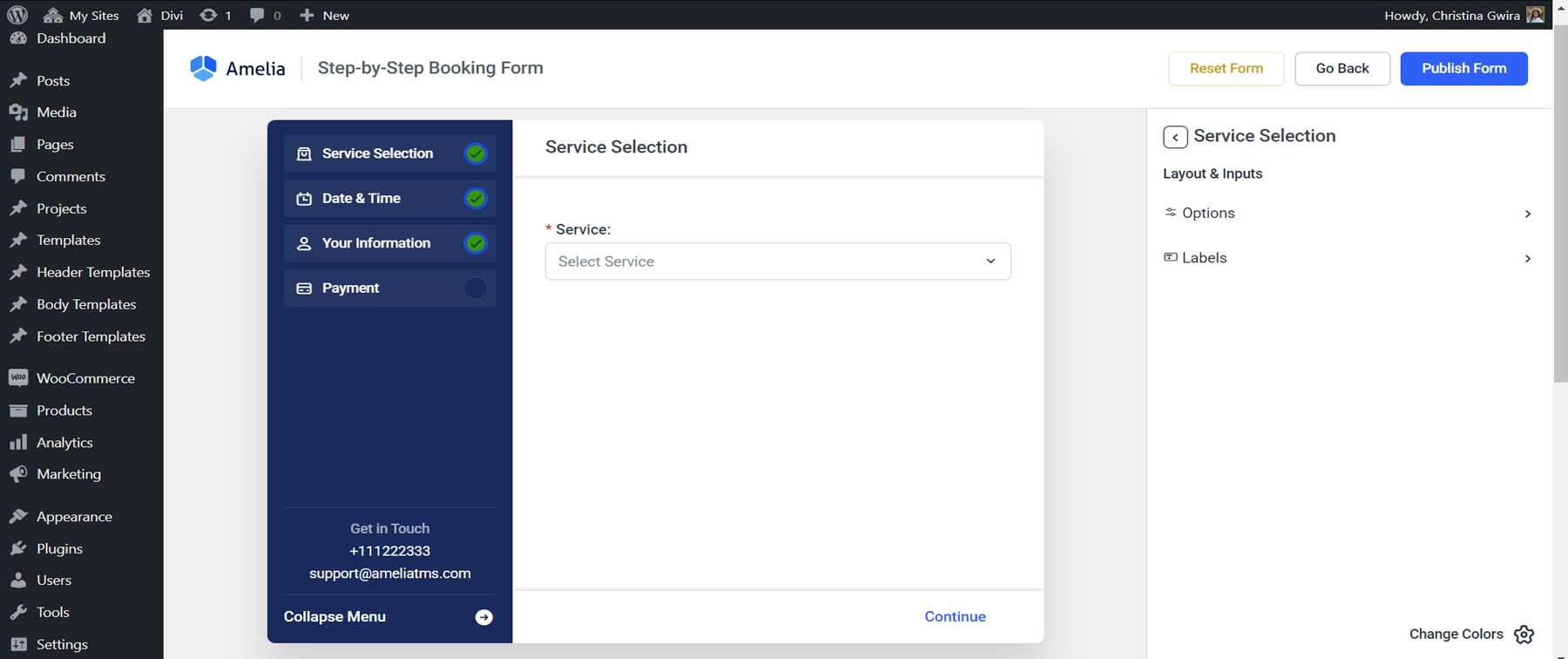Open the WordPress logo menu

coord(17,15)
